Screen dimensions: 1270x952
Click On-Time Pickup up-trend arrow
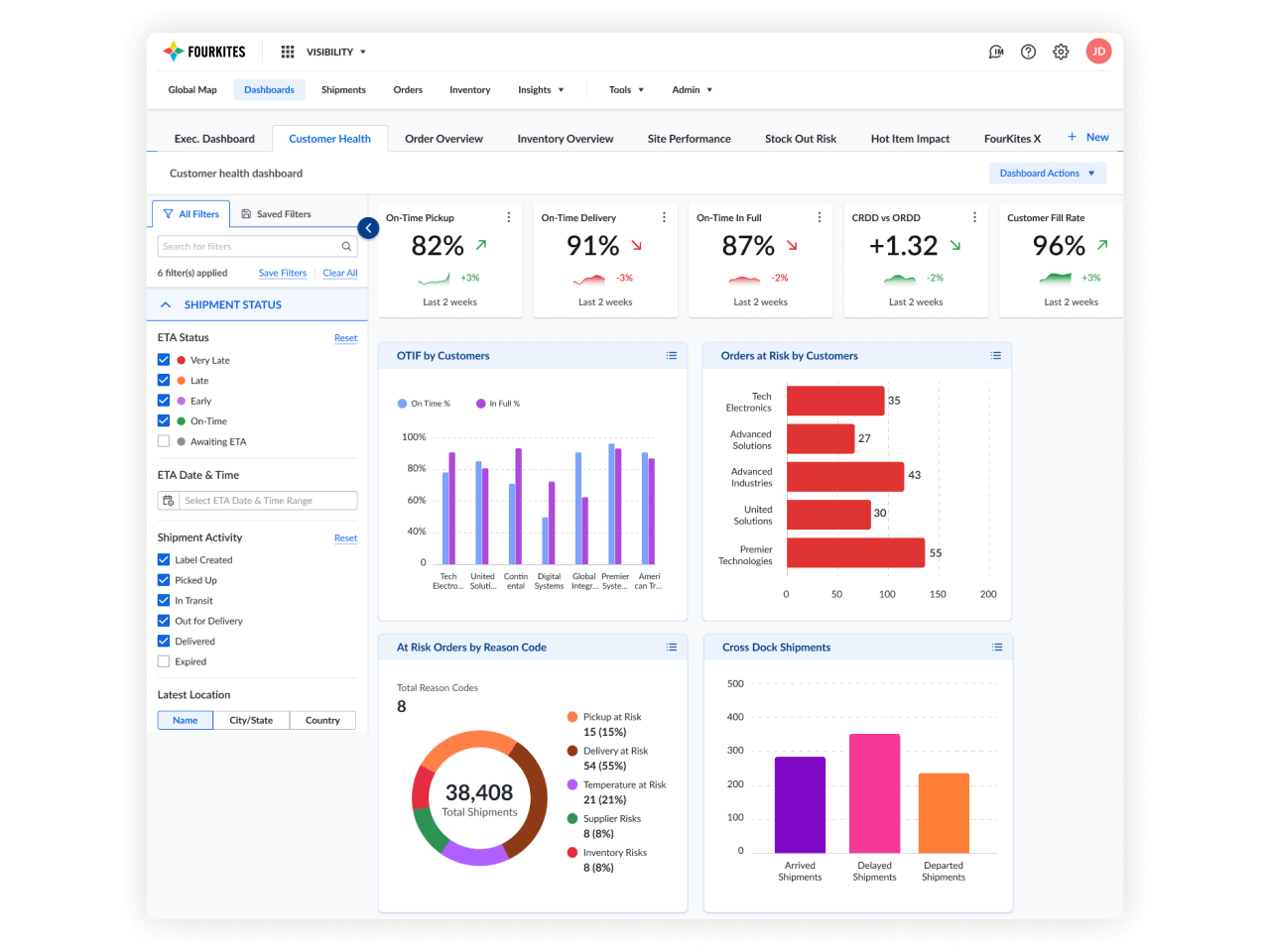tap(481, 244)
